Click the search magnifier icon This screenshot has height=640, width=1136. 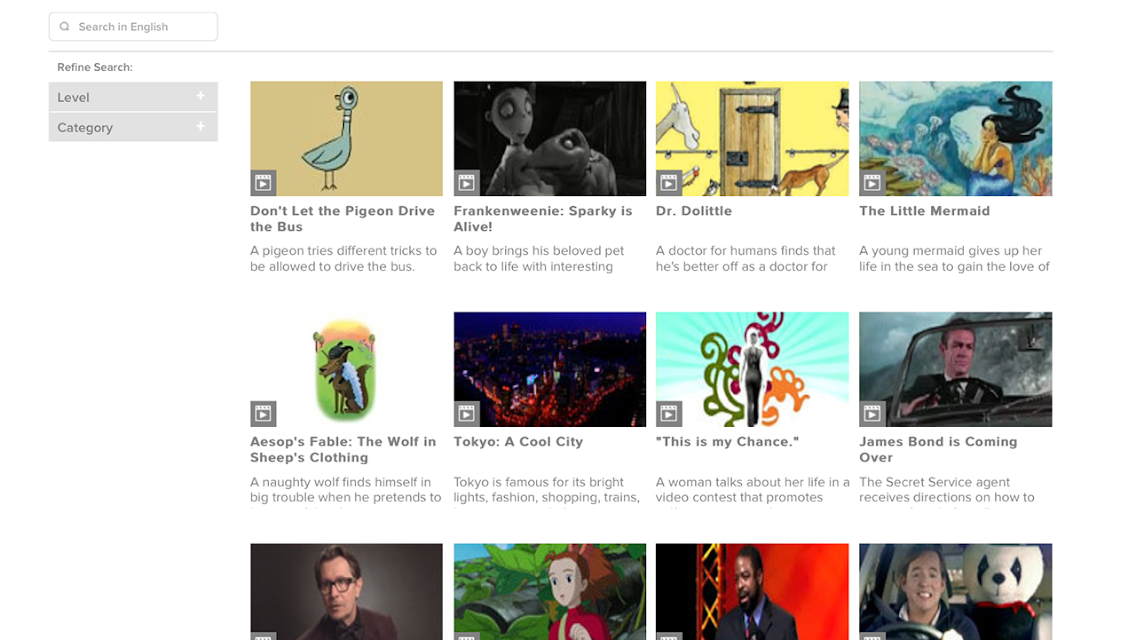[64, 27]
